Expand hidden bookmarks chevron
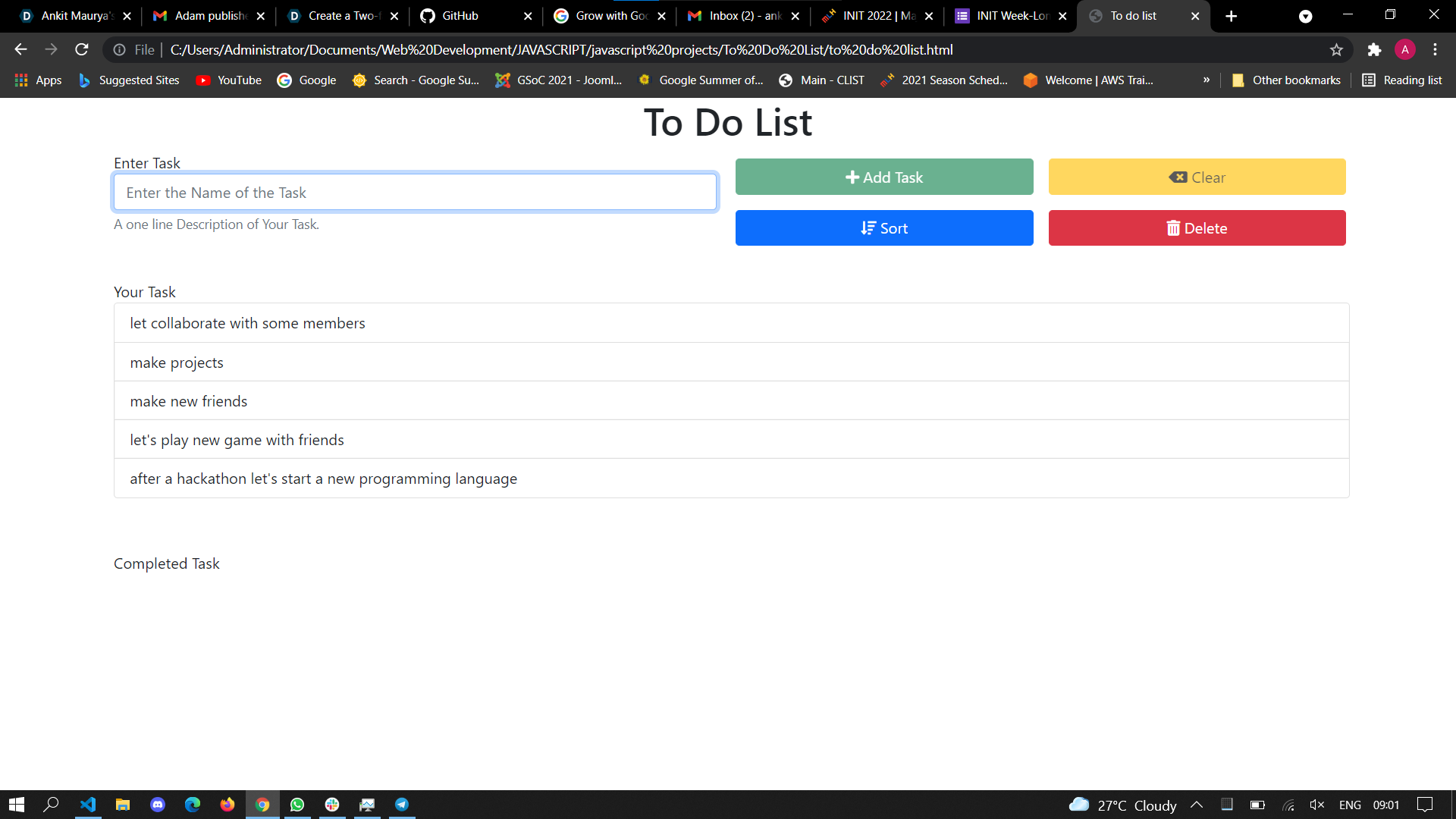Screen dimensions: 1456x819 pyautogui.click(x=1207, y=80)
